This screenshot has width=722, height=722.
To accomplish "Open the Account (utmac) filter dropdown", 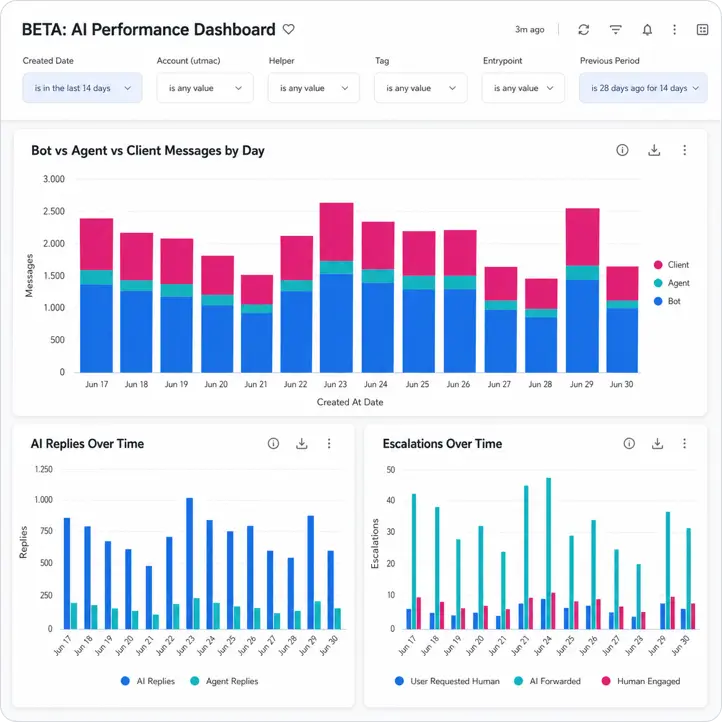I will [x=205, y=88].
